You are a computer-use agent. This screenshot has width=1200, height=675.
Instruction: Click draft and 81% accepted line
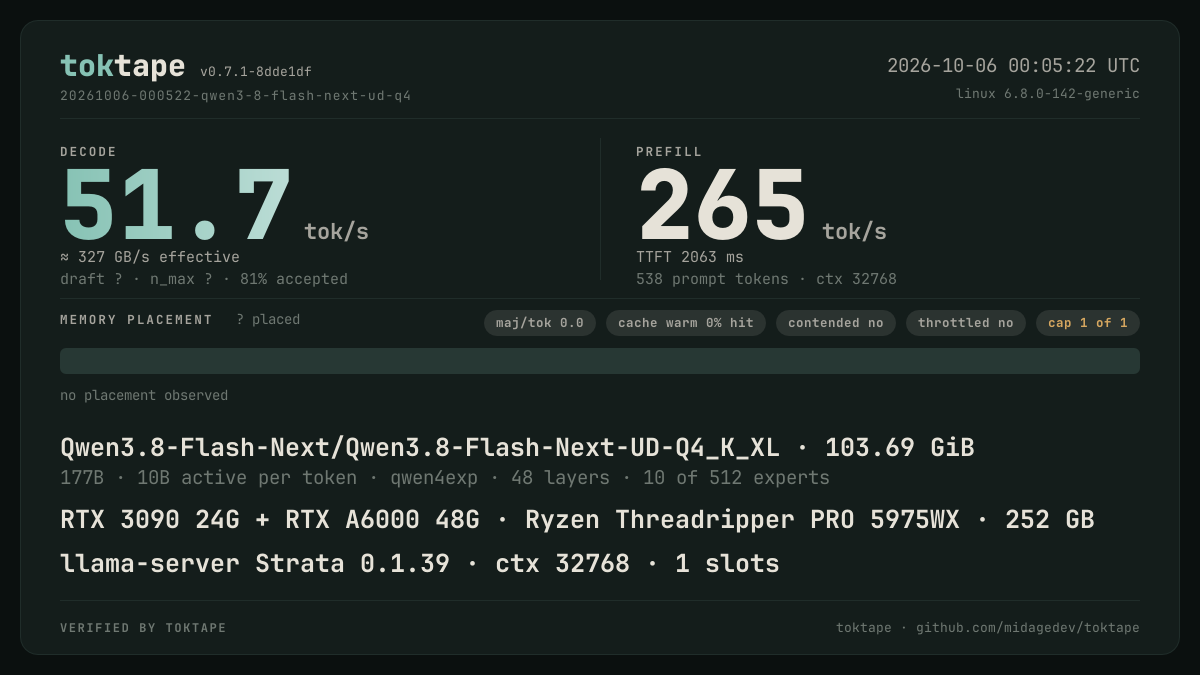point(204,279)
